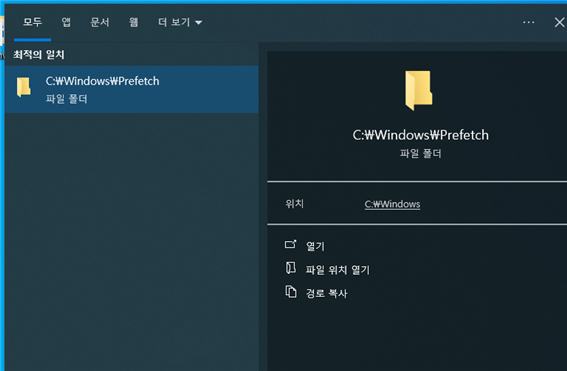Expand the 더 보기 dropdown
Screen dimensions: 567x371
click(180, 22)
